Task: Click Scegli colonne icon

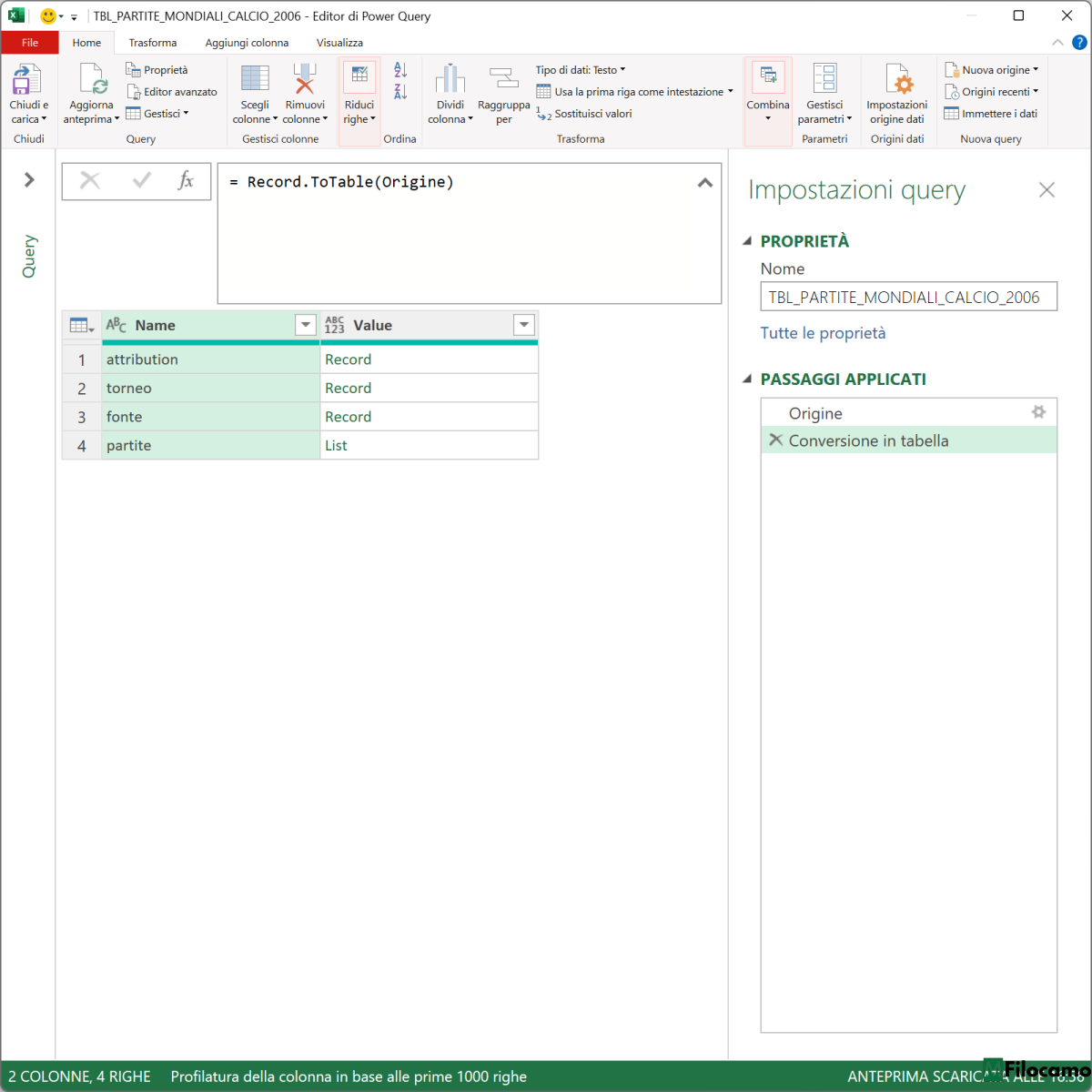Action: point(255,79)
